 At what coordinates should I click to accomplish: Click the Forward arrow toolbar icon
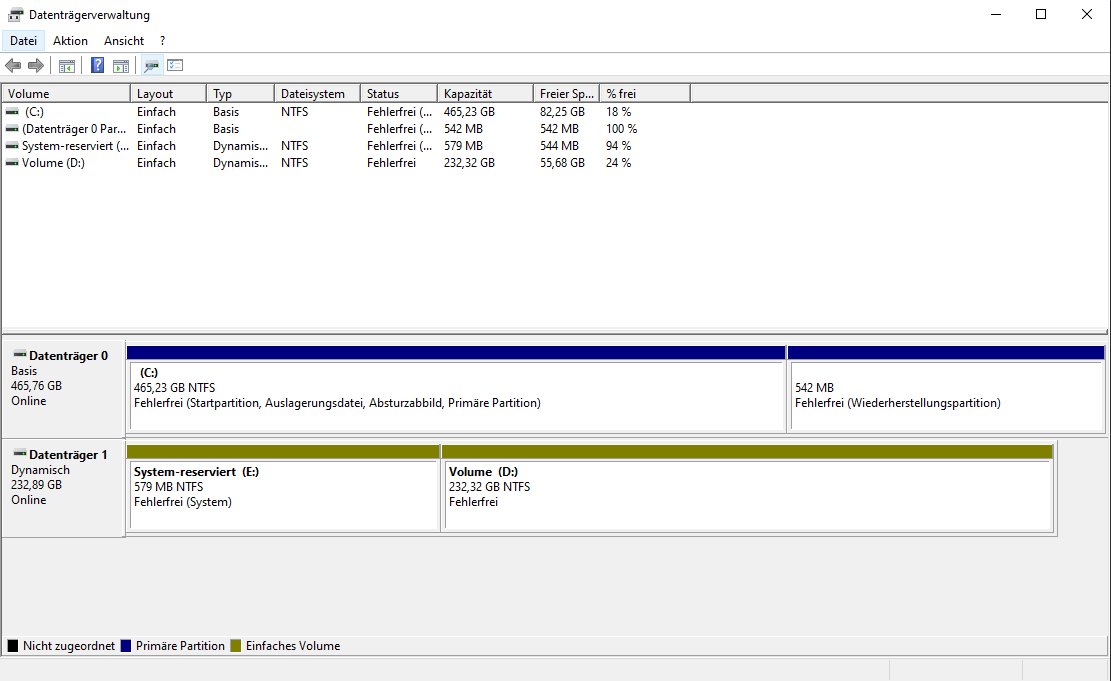[35, 66]
